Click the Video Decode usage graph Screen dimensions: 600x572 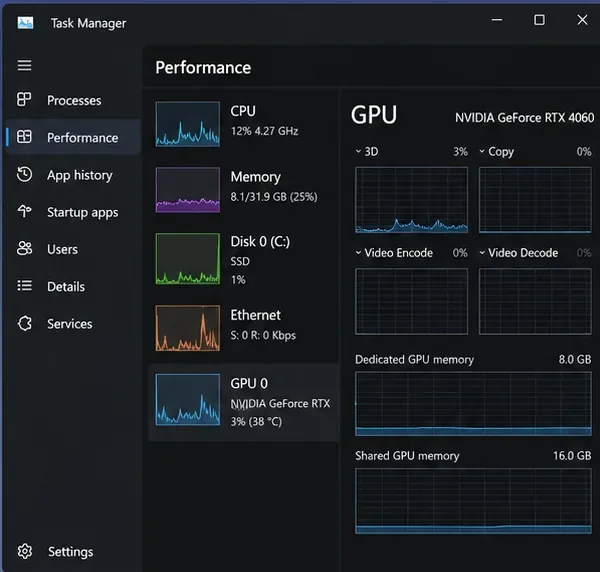point(535,301)
